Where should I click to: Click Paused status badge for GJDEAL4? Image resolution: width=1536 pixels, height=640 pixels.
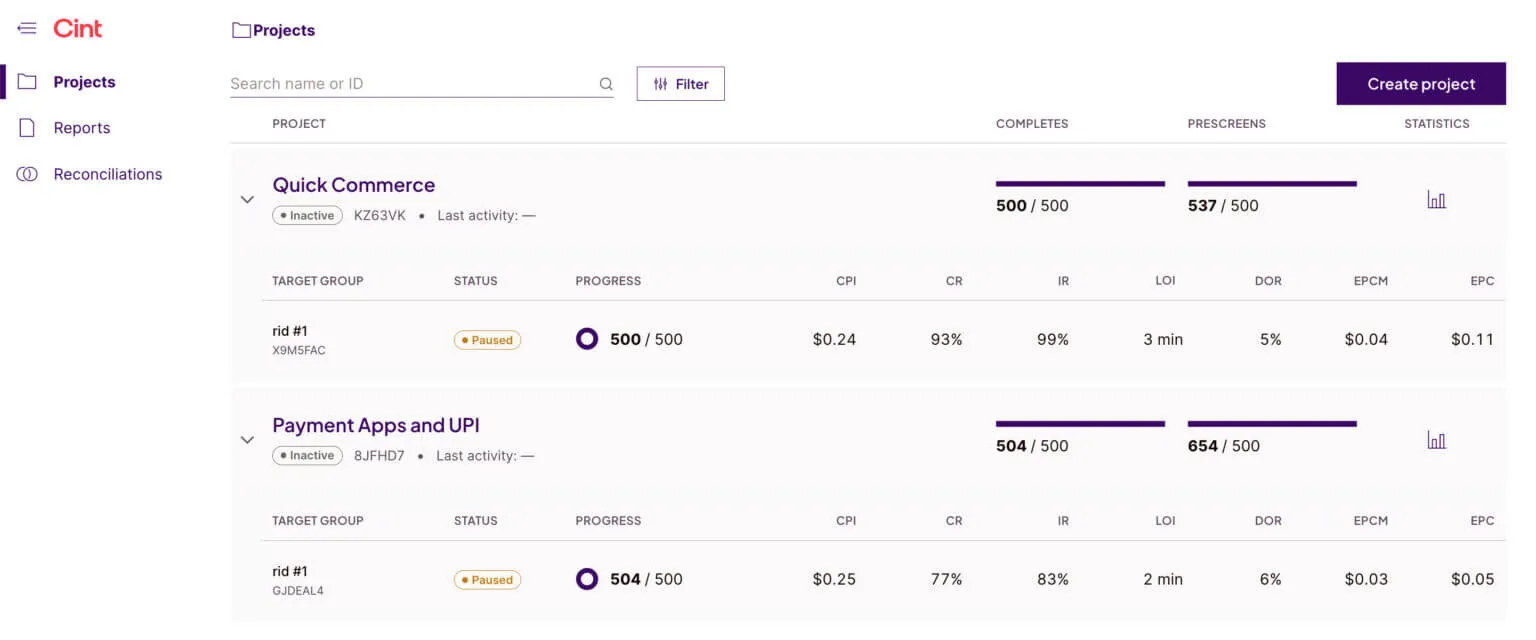click(487, 580)
